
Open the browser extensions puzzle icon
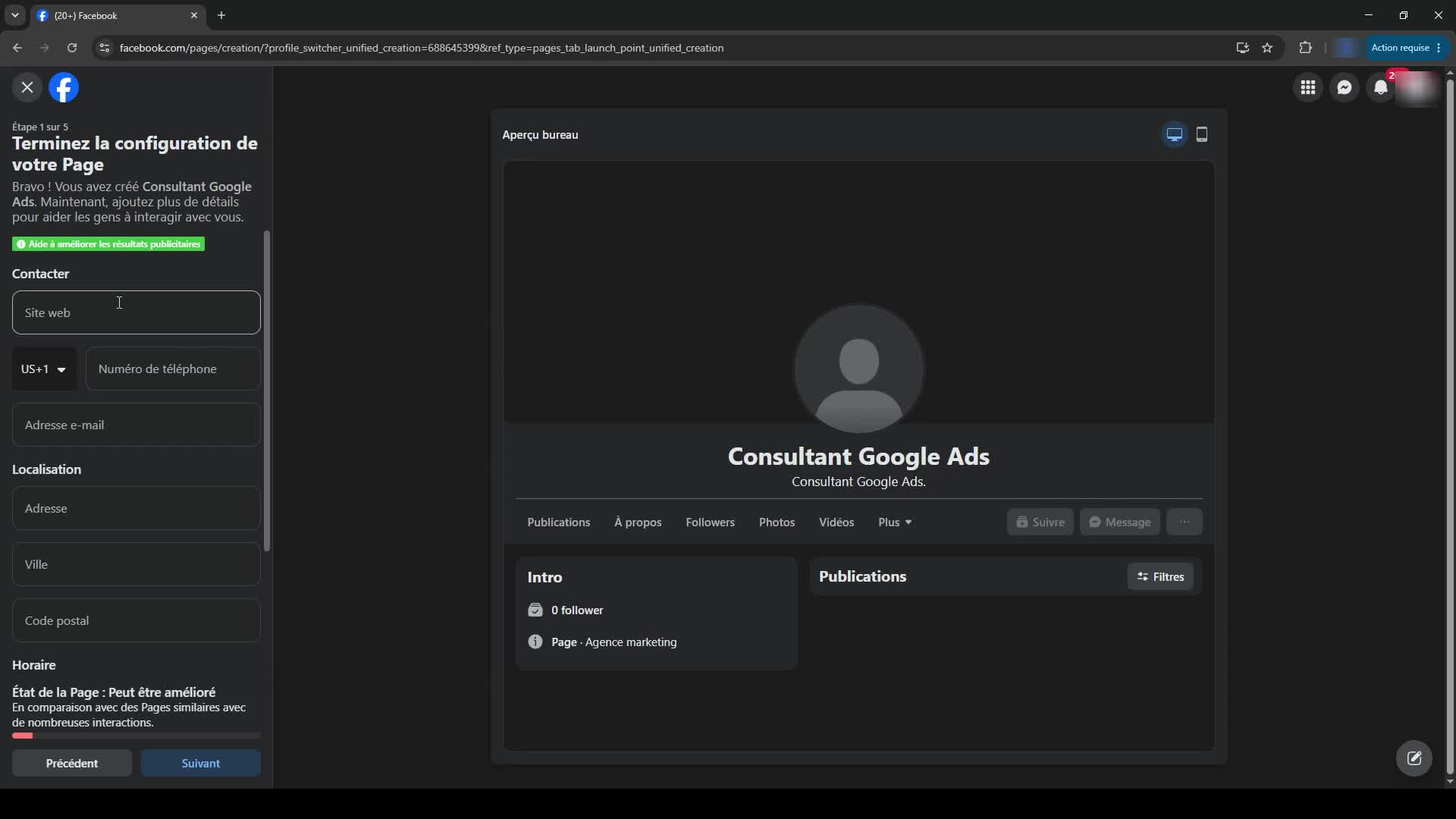tap(1305, 48)
